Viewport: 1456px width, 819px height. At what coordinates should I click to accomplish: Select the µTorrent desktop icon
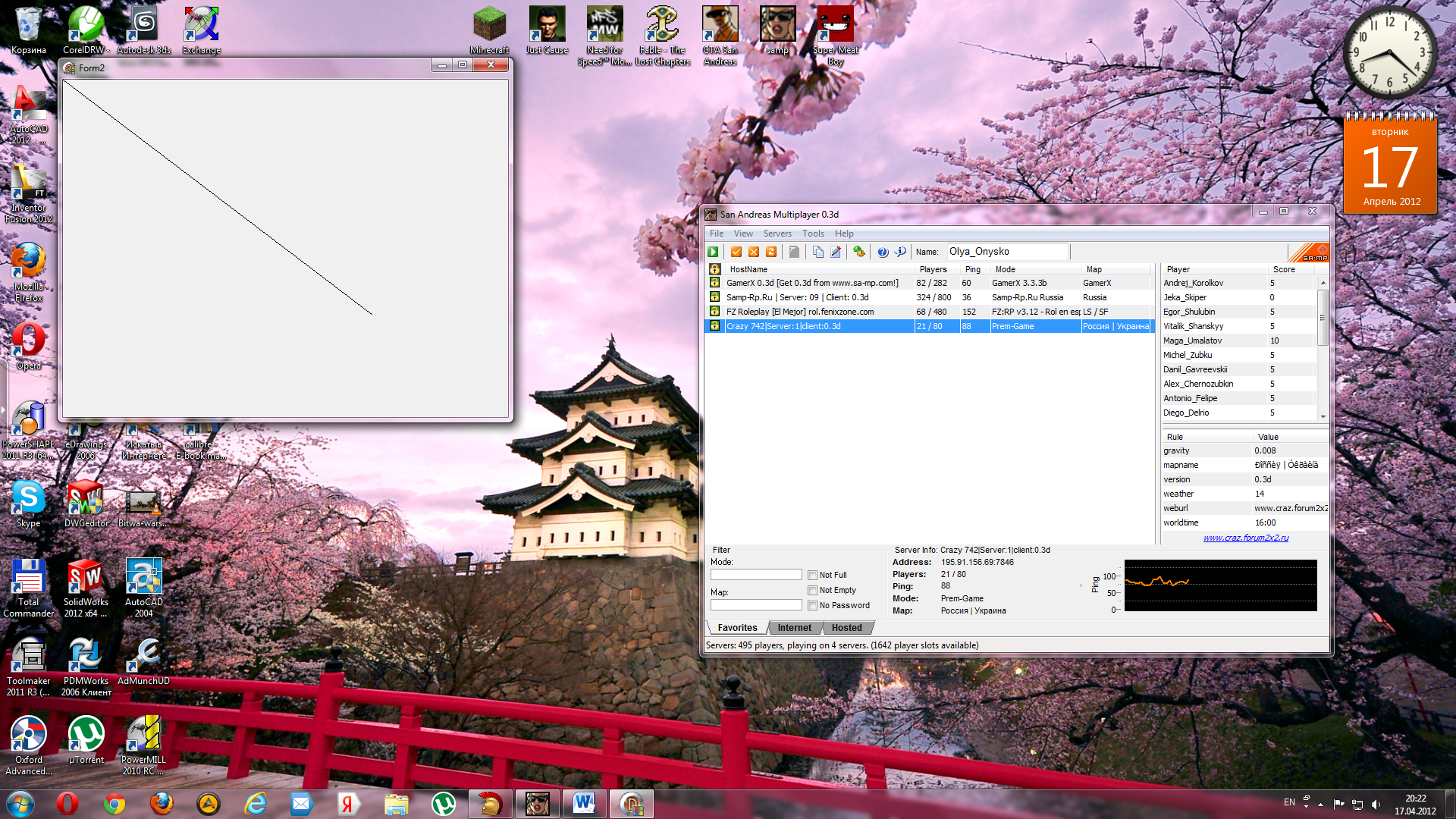coord(86,740)
